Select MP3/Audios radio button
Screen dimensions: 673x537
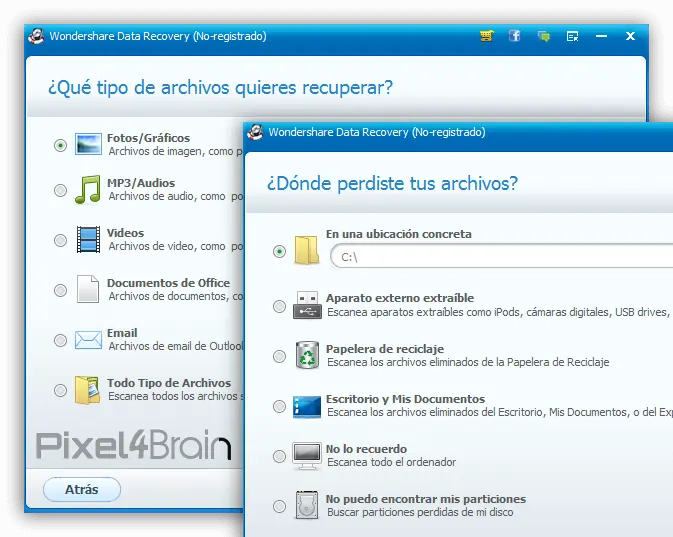tap(61, 190)
